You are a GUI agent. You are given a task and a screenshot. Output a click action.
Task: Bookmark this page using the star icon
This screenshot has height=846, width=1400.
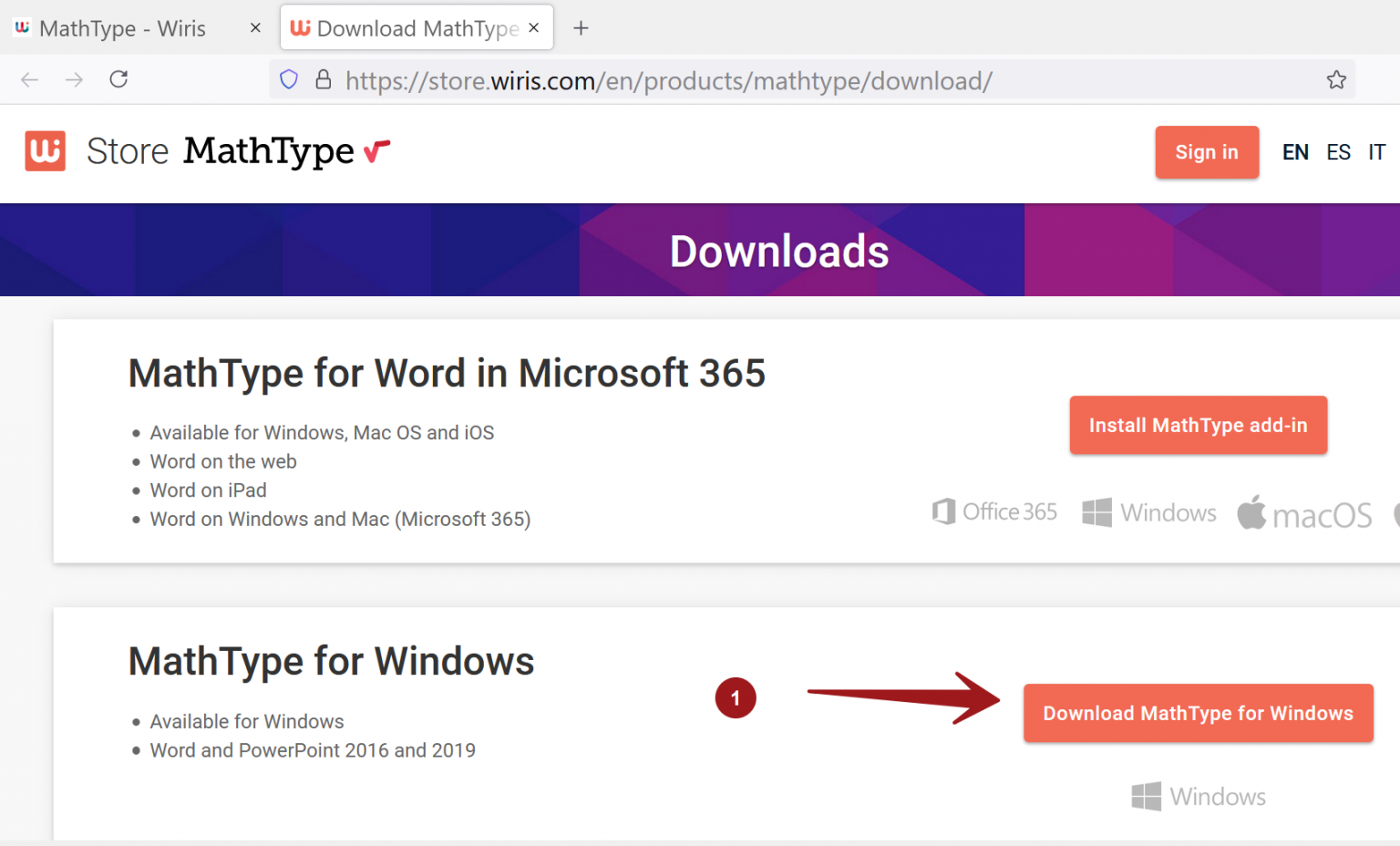click(1337, 80)
